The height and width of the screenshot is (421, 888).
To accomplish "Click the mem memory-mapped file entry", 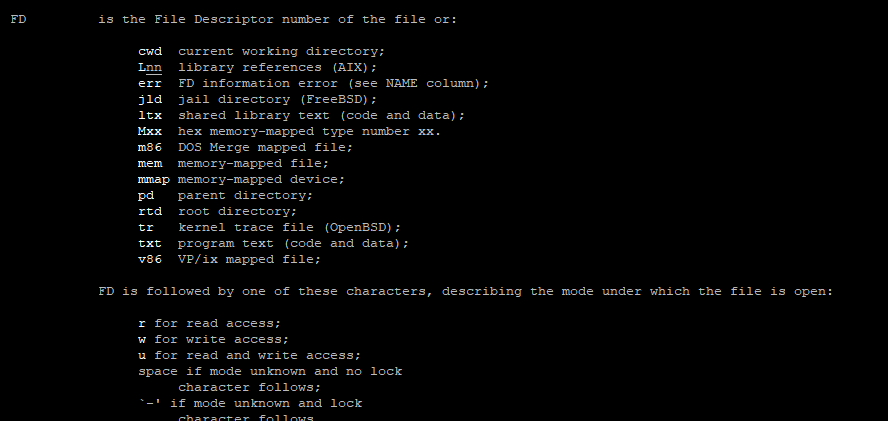I will pyautogui.click(x=233, y=163).
